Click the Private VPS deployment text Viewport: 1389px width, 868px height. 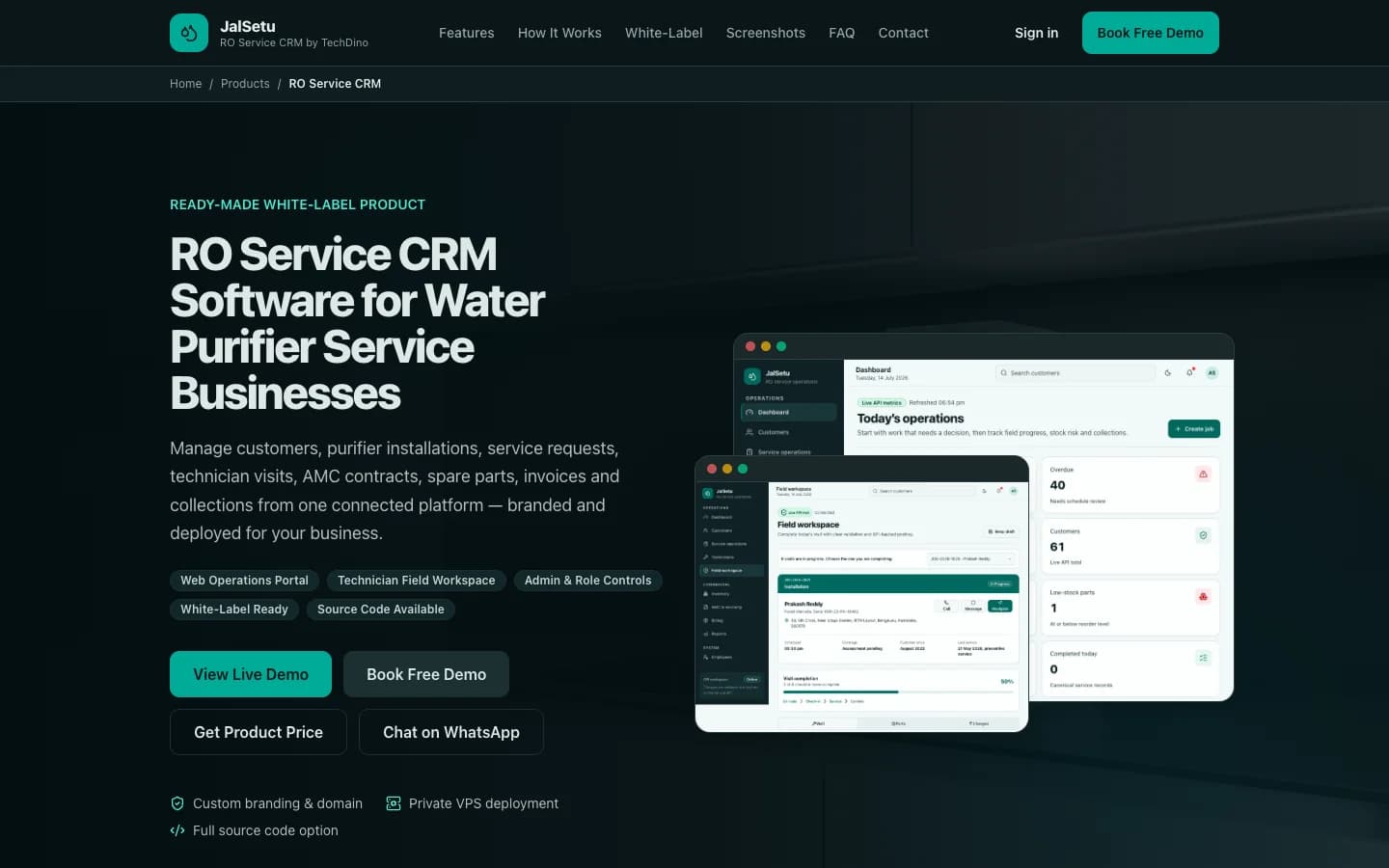[483, 803]
